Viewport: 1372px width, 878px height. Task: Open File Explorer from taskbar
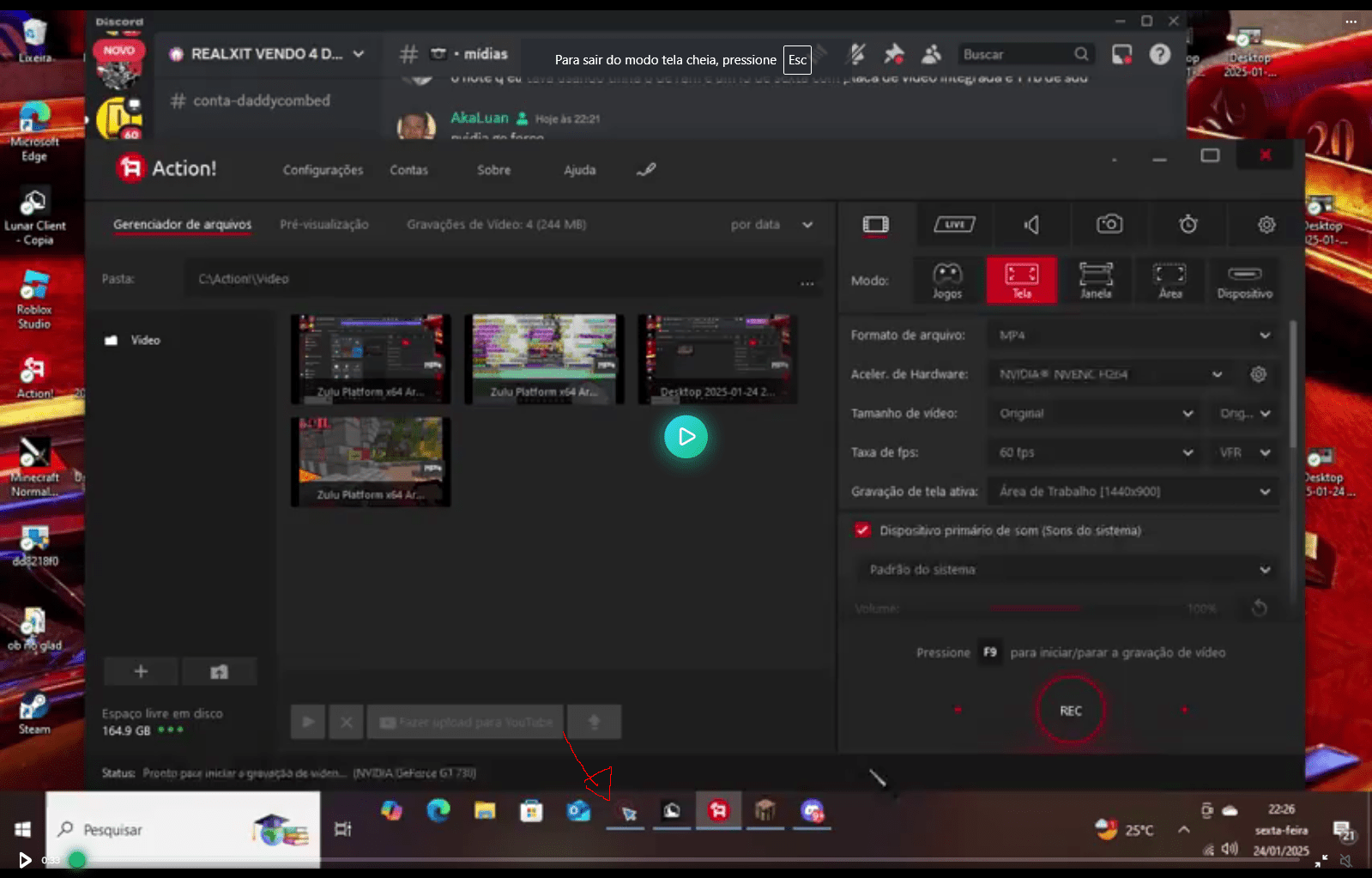click(x=485, y=810)
